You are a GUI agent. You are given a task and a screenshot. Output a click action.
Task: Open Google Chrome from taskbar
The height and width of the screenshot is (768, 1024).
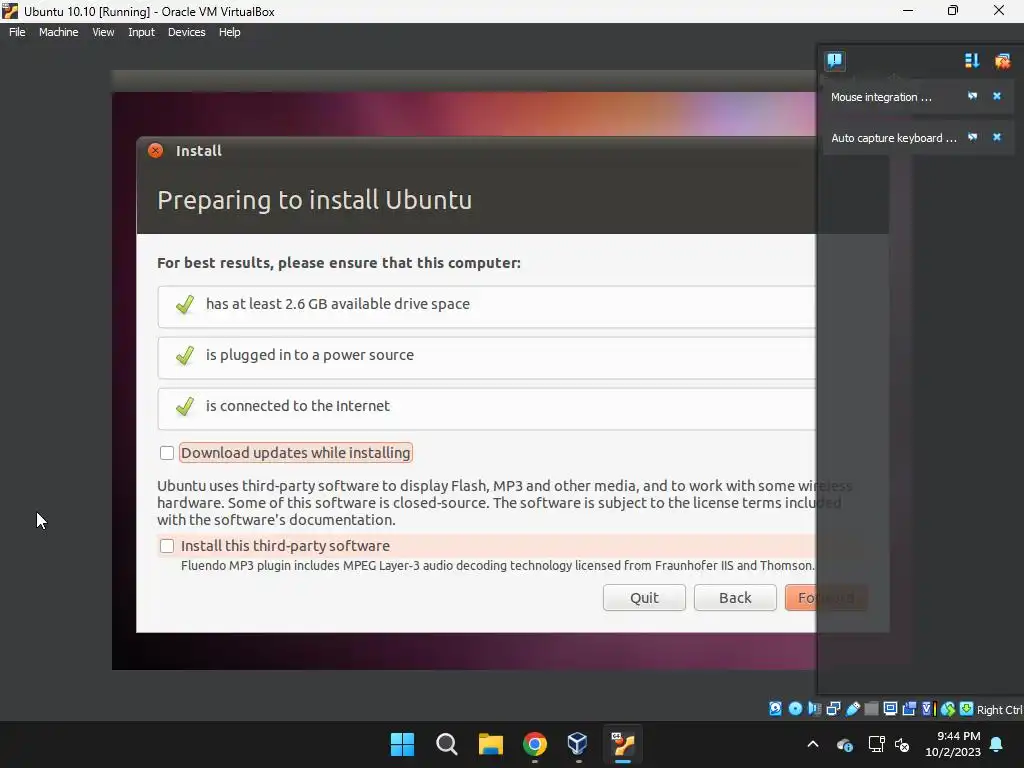534,744
